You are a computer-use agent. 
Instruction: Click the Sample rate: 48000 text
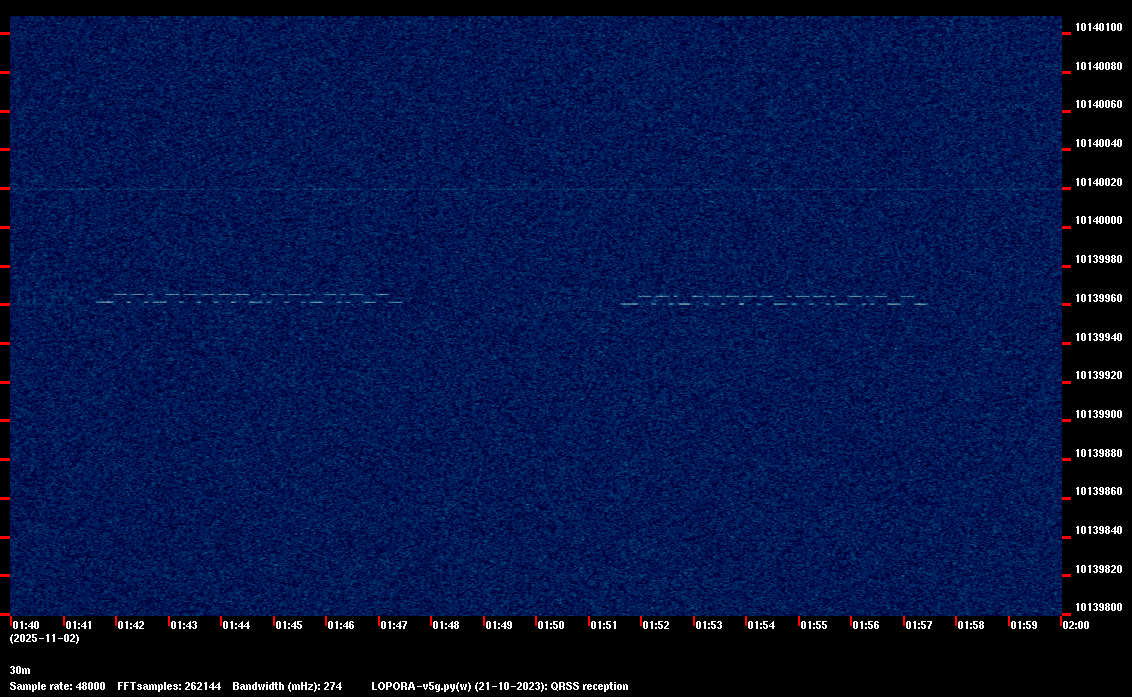click(x=58, y=686)
